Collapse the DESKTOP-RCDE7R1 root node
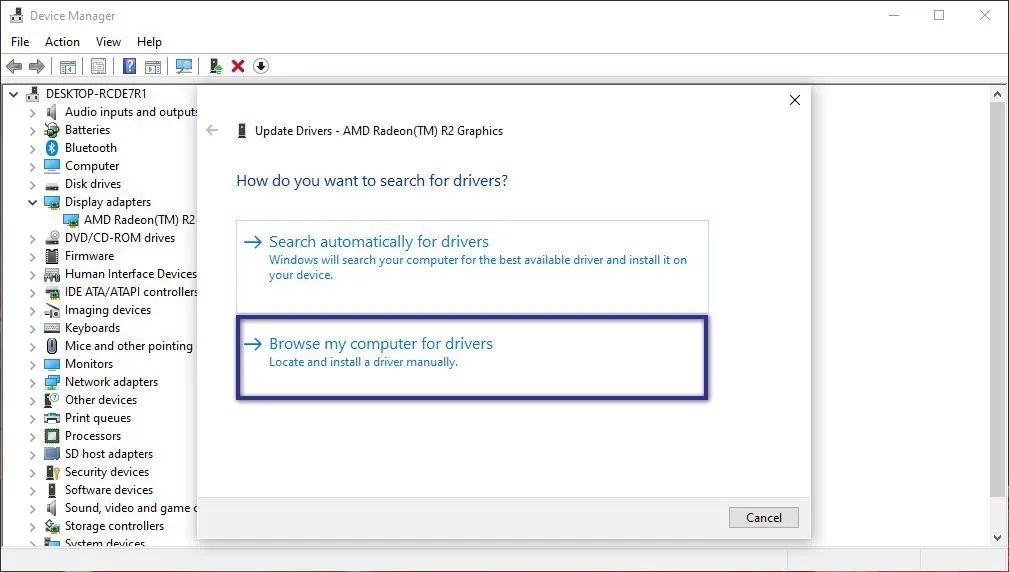Screen dimensions: 1009x572 coord(14,94)
